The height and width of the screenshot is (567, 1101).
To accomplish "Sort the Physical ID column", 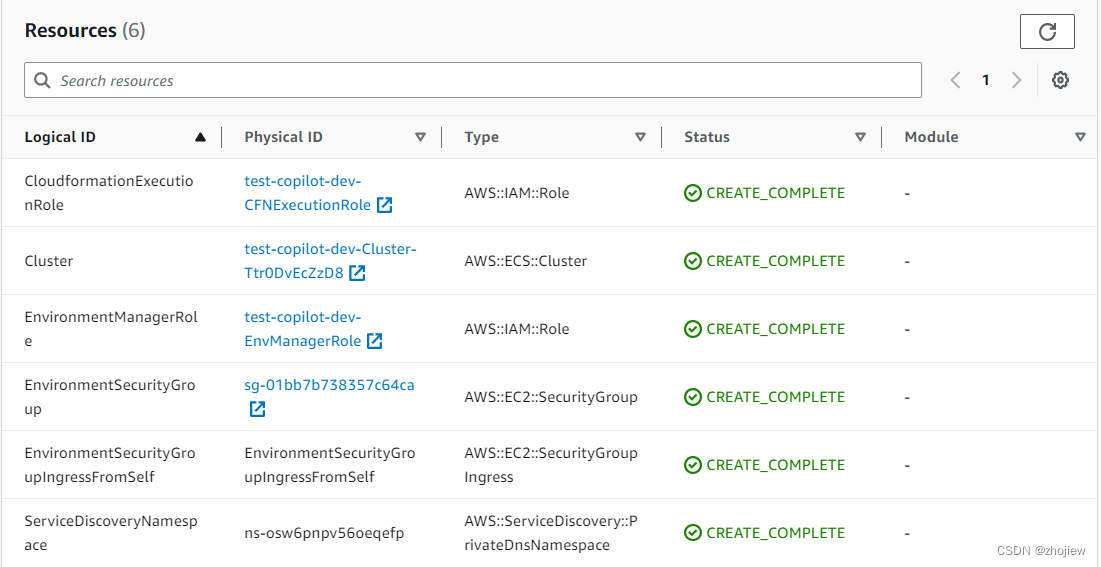I will click(x=420, y=137).
